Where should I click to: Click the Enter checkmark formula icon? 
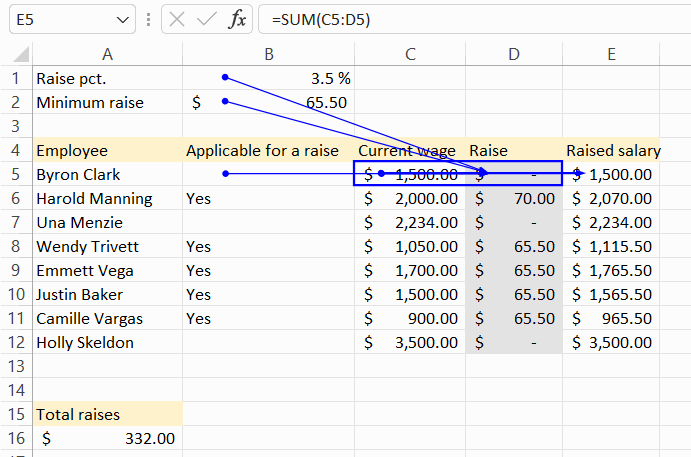click(x=206, y=20)
